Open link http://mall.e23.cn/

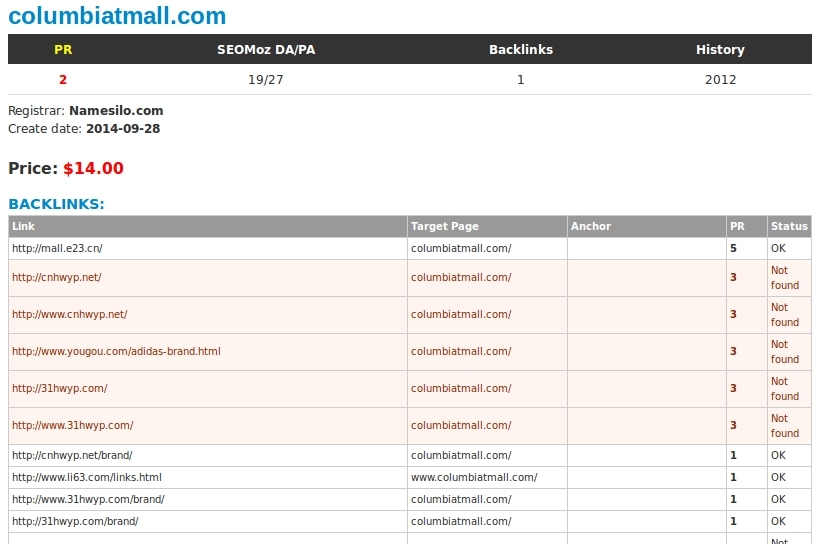pyautogui.click(x=57, y=248)
